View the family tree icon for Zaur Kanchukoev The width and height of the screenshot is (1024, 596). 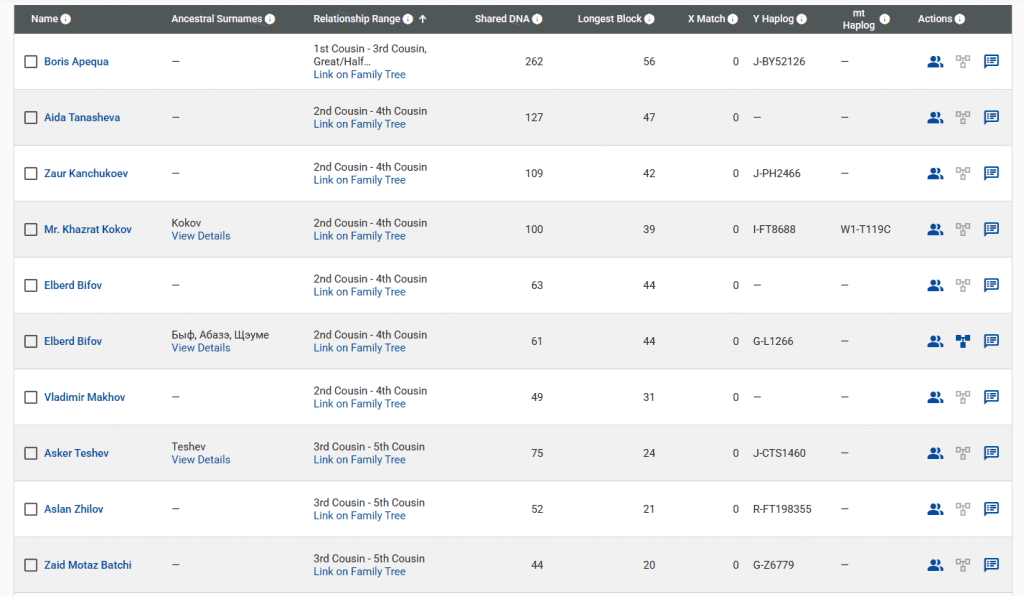coord(963,173)
